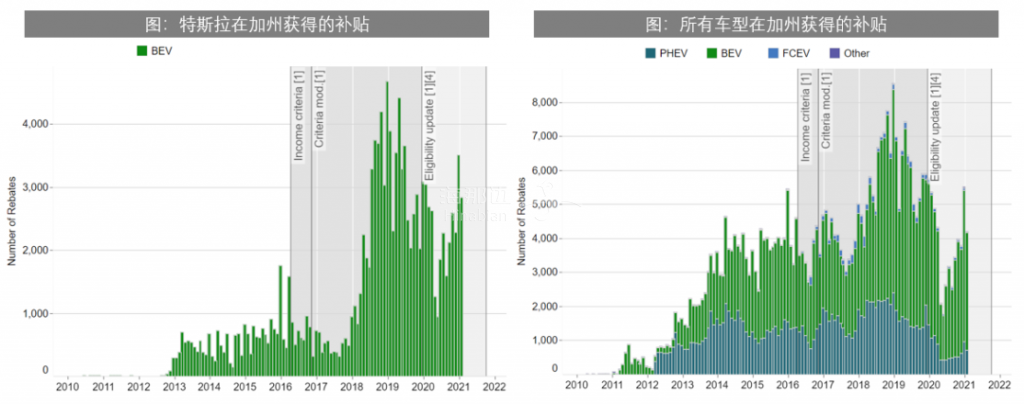Click the title 图：所有车型在加州获得的补贴
The image size is (1024, 404).
pyautogui.click(x=766, y=25)
